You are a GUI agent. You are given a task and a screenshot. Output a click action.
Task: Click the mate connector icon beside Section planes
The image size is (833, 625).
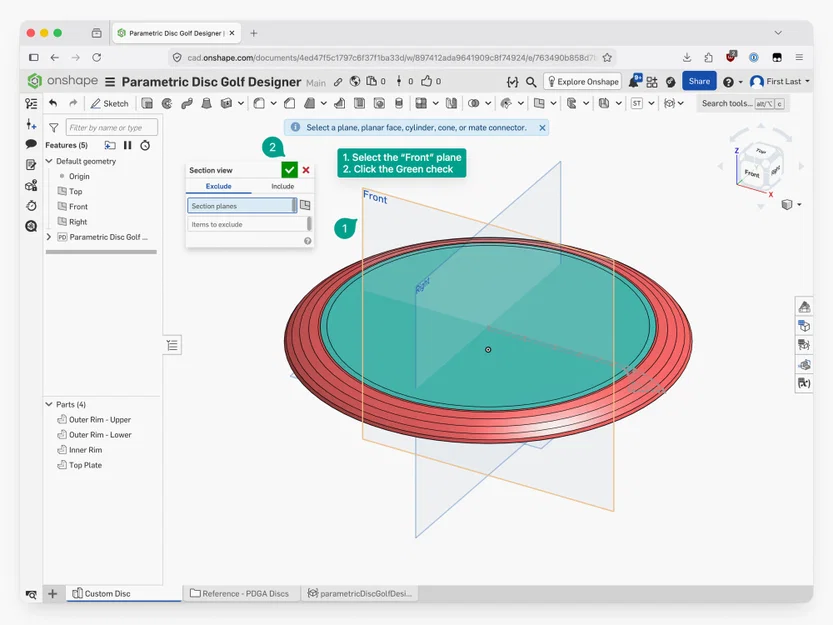[305, 205]
